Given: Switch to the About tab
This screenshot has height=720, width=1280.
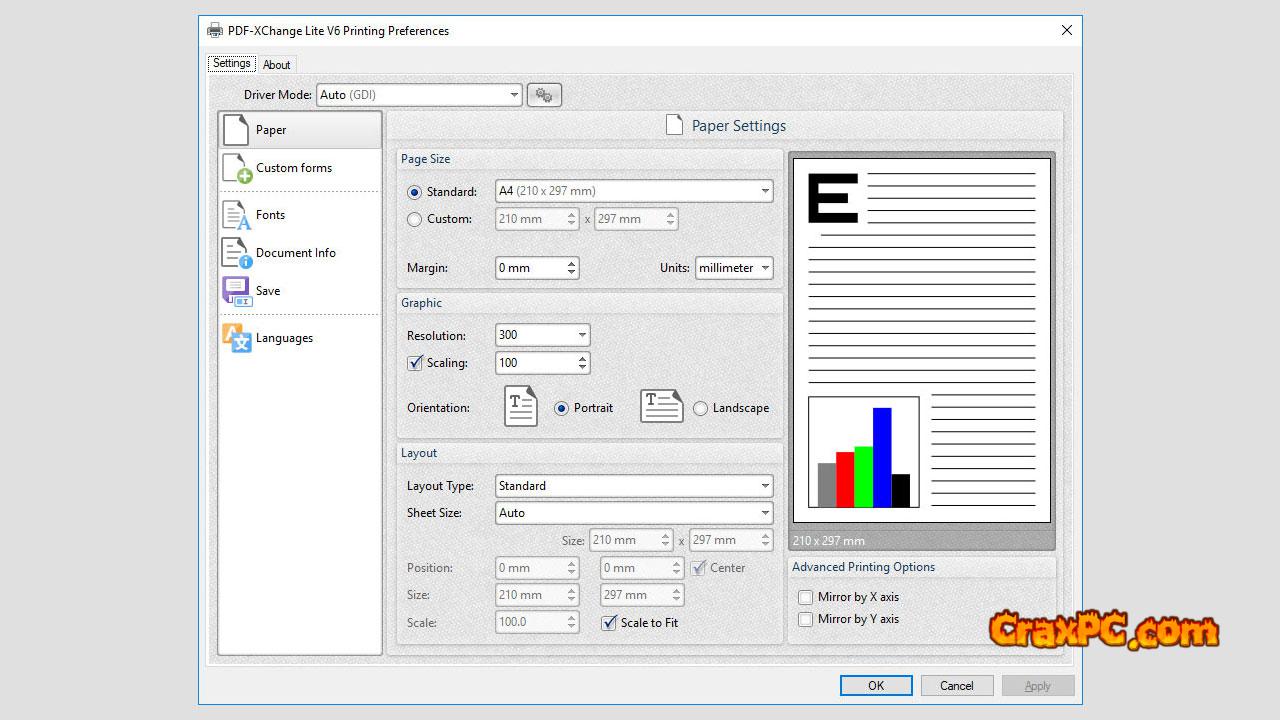Looking at the screenshot, I should click(277, 65).
